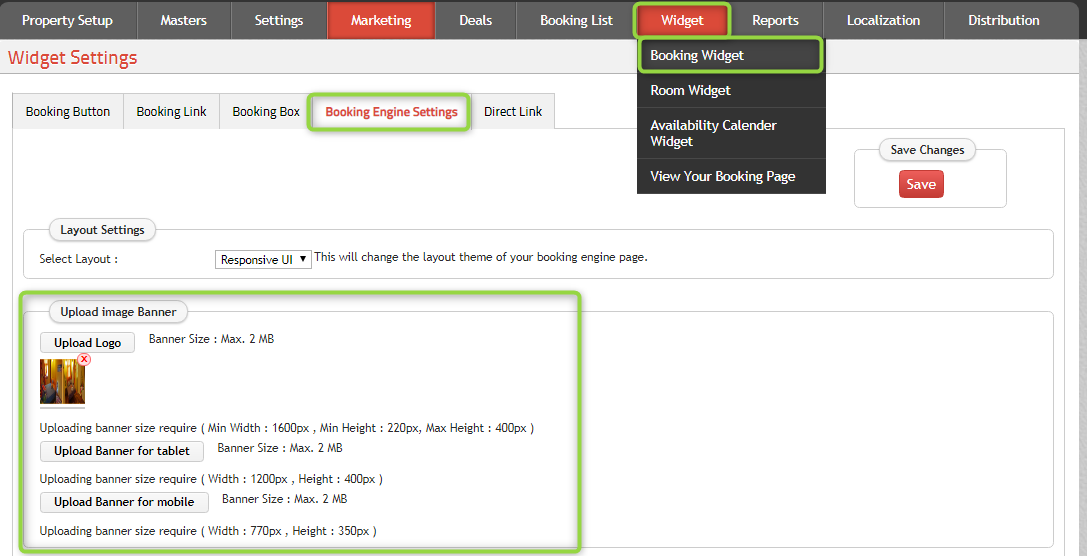
Task: Click Banner Size text beside tablet upload
Action: [280, 448]
